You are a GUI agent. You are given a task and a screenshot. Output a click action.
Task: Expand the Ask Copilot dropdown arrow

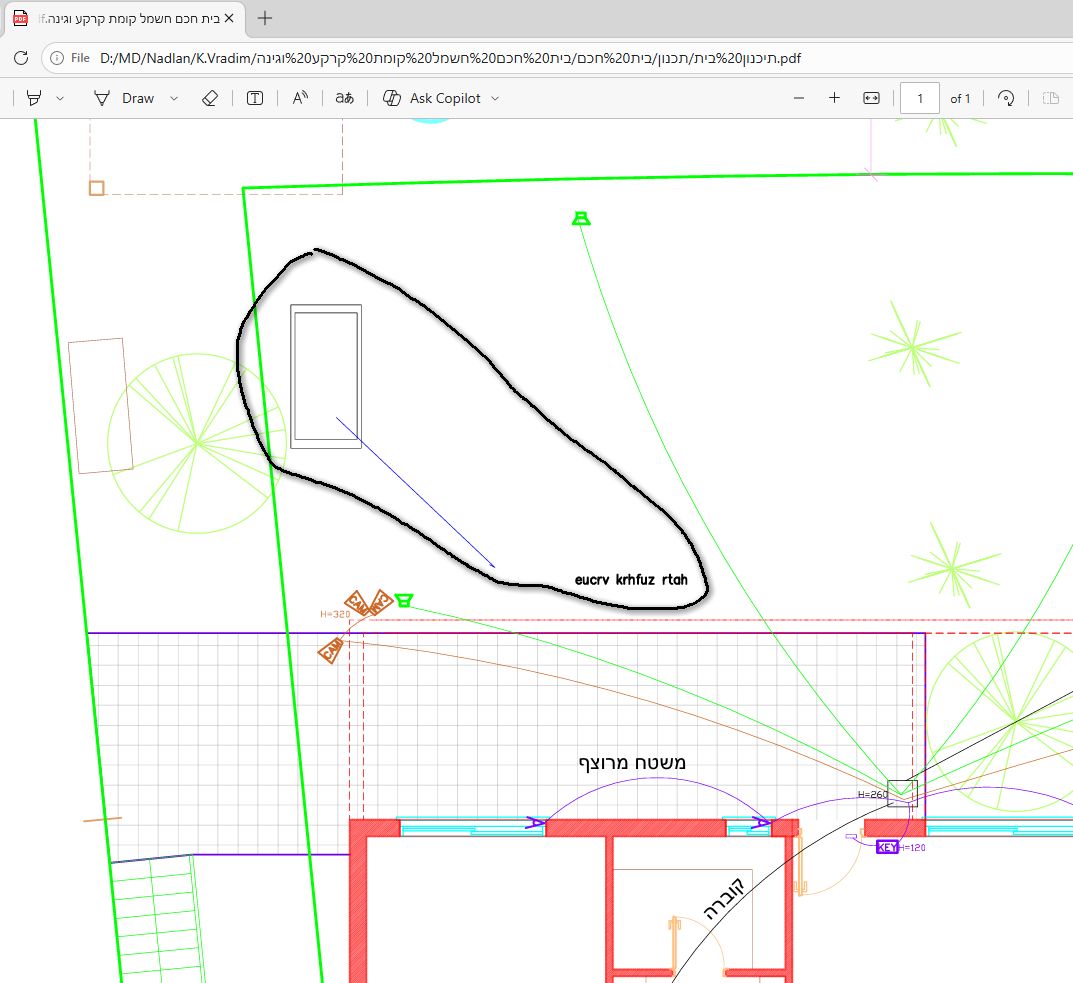coord(495,98)
